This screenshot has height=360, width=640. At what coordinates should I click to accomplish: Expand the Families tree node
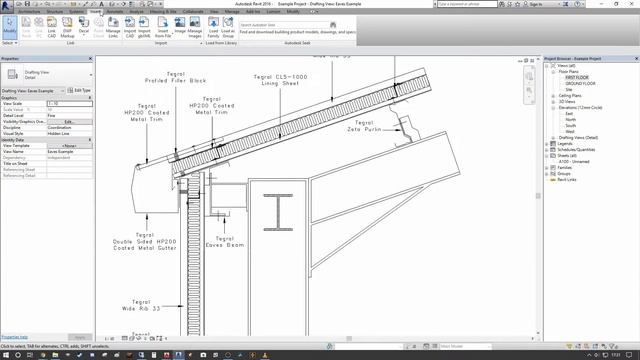click(x=547, y=168)
